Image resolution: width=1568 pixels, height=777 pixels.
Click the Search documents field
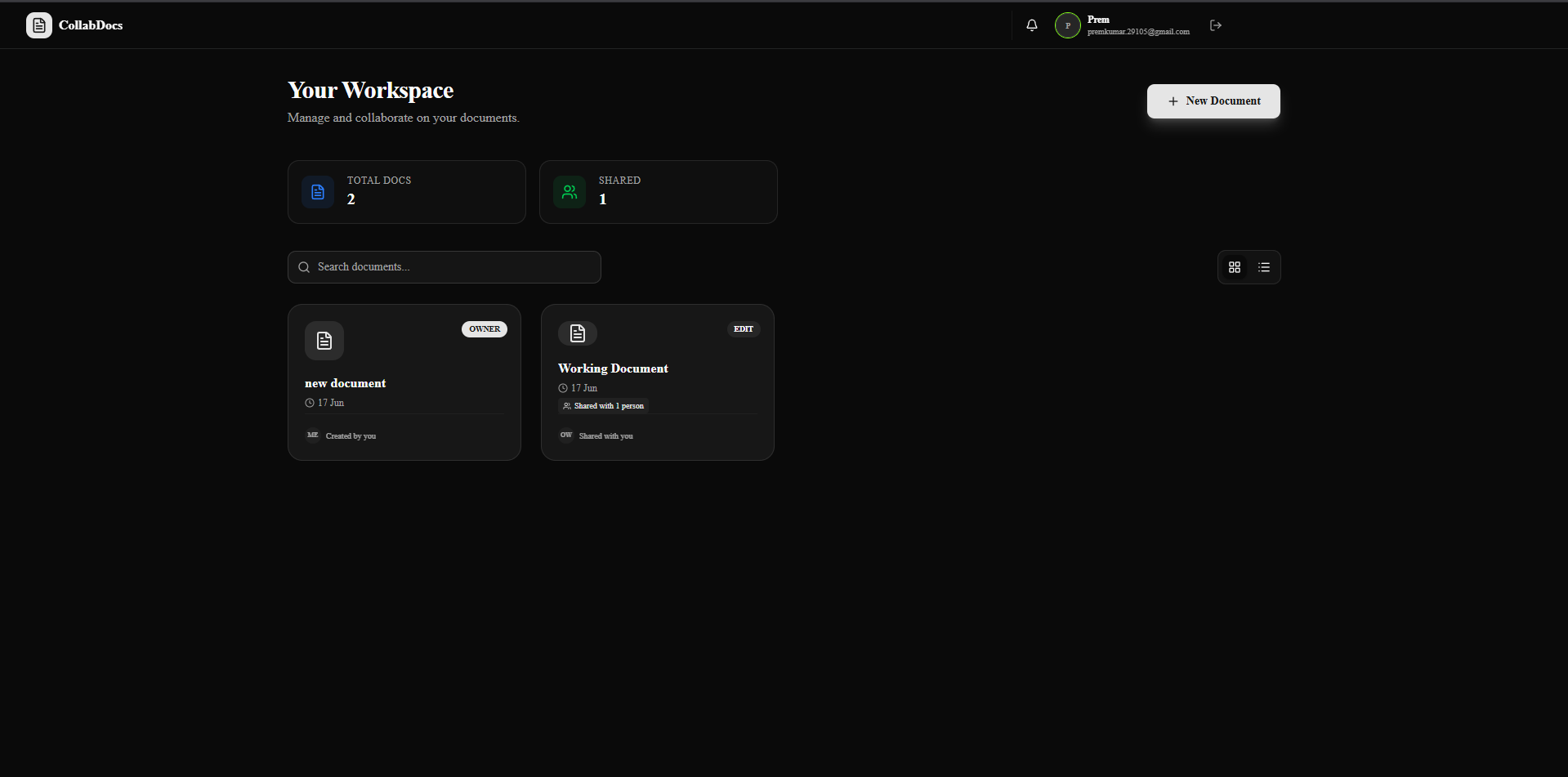[x=444, y=267]
